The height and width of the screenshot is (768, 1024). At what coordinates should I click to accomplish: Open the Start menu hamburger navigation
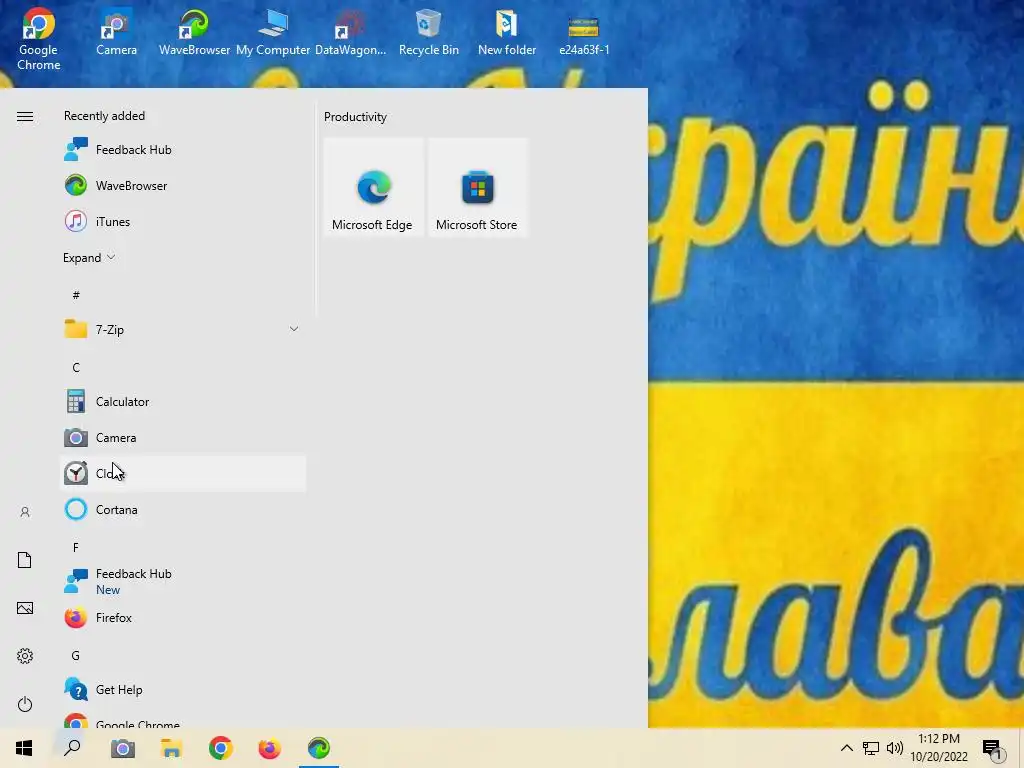(25, 116)
